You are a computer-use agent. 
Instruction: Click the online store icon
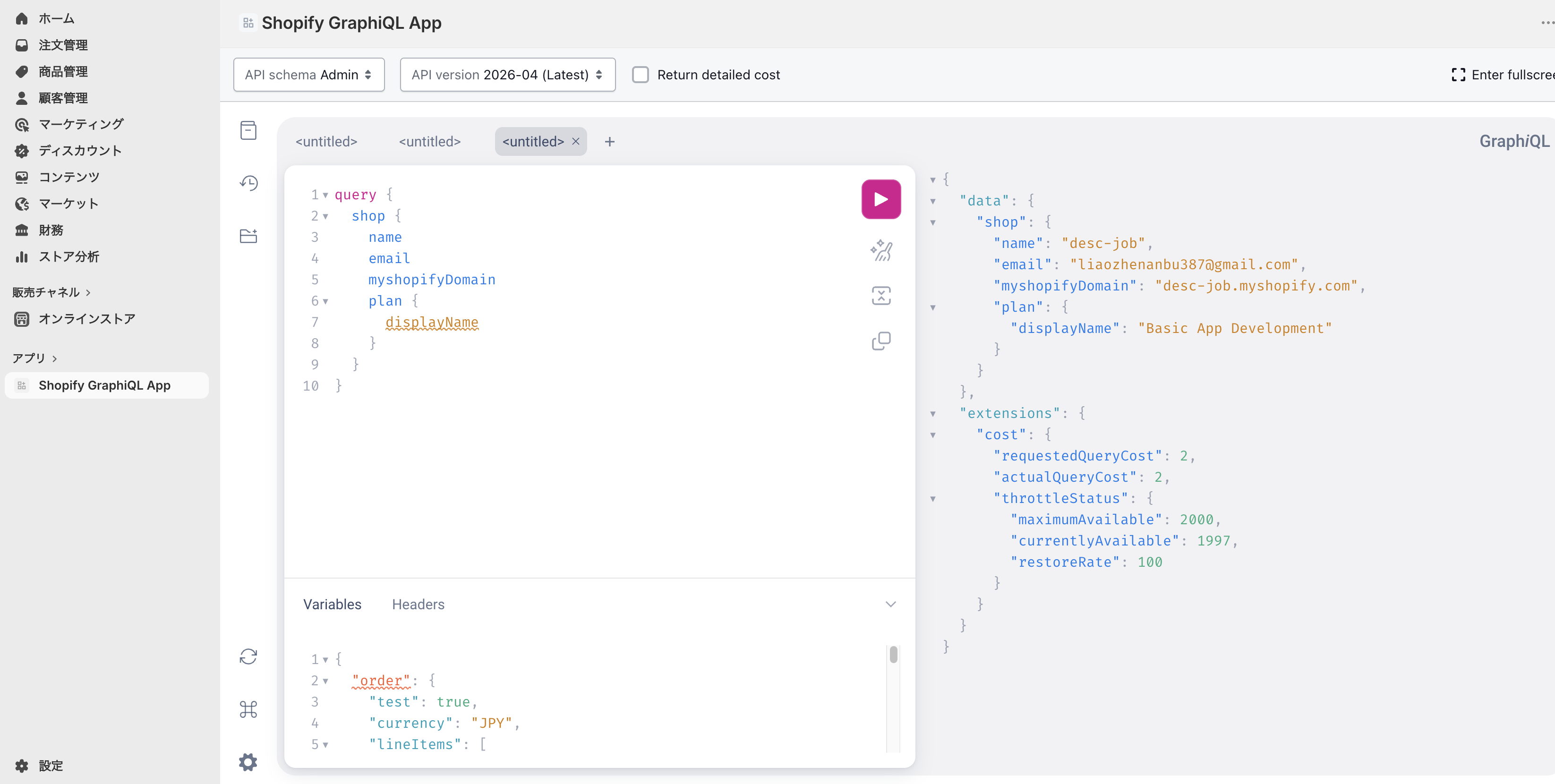[22, 319]
